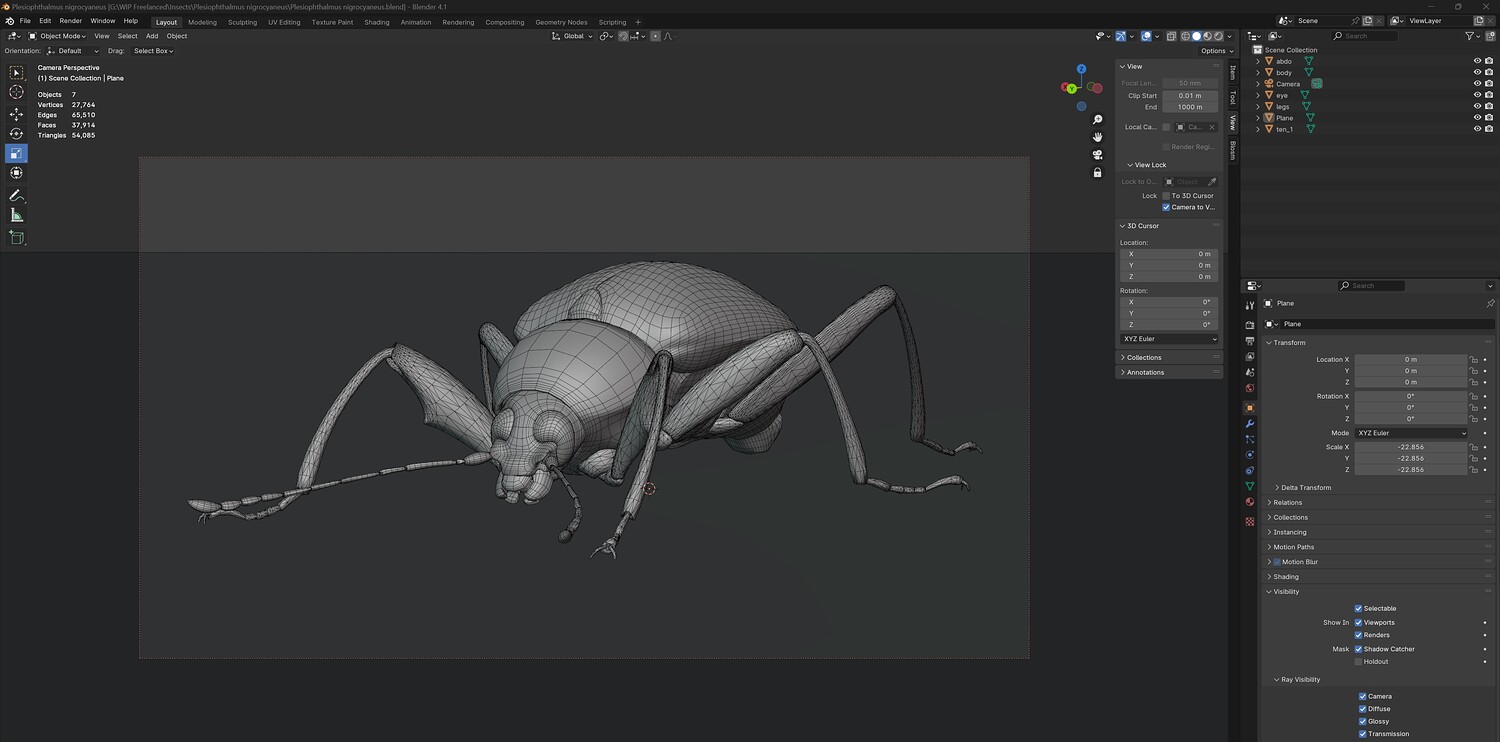Click the Add Cube tool
Viewport: 1500px width, 742px height.
16,237
